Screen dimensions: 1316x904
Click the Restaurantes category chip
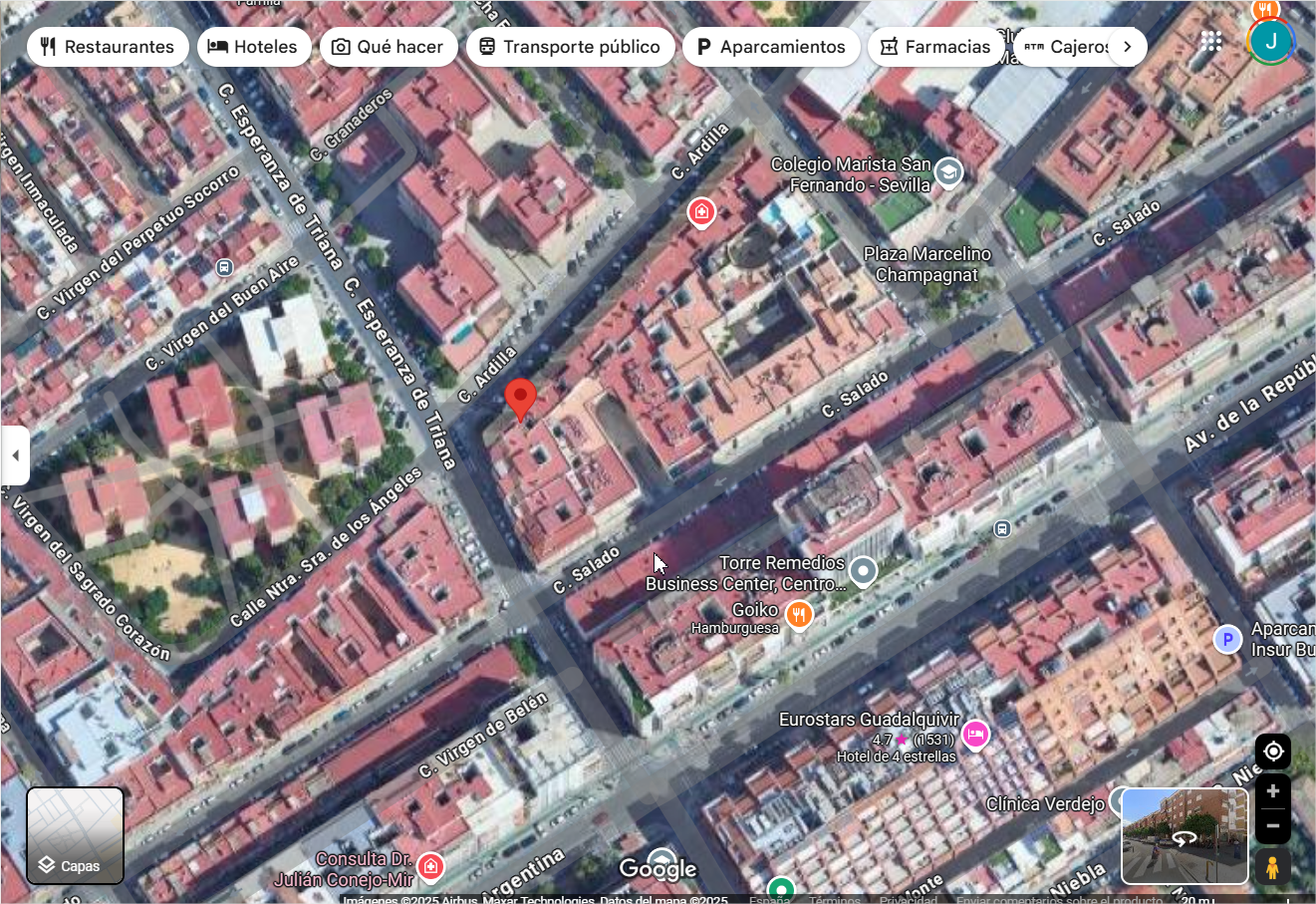tap(108, 47)
